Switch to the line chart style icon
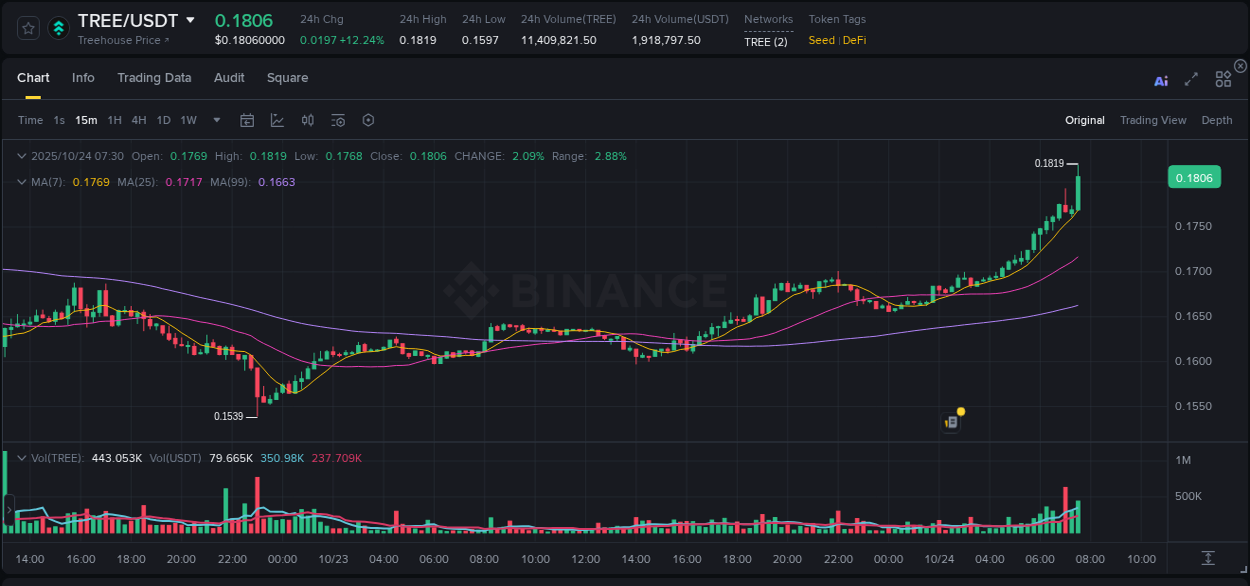The image size is (1250, 586). (277, 119)
